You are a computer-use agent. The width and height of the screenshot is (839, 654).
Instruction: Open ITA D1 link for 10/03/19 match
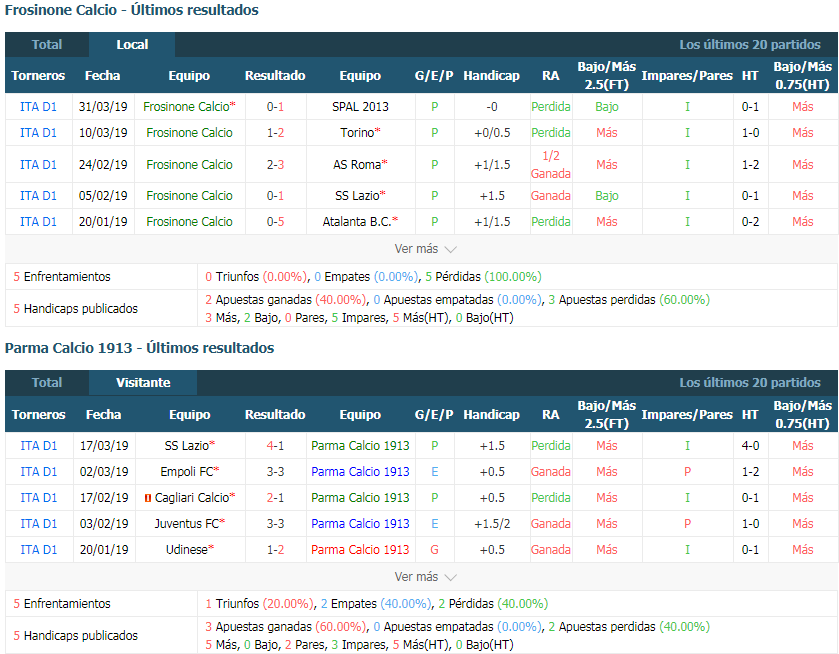pyautogui.click(x=38, y=133)
